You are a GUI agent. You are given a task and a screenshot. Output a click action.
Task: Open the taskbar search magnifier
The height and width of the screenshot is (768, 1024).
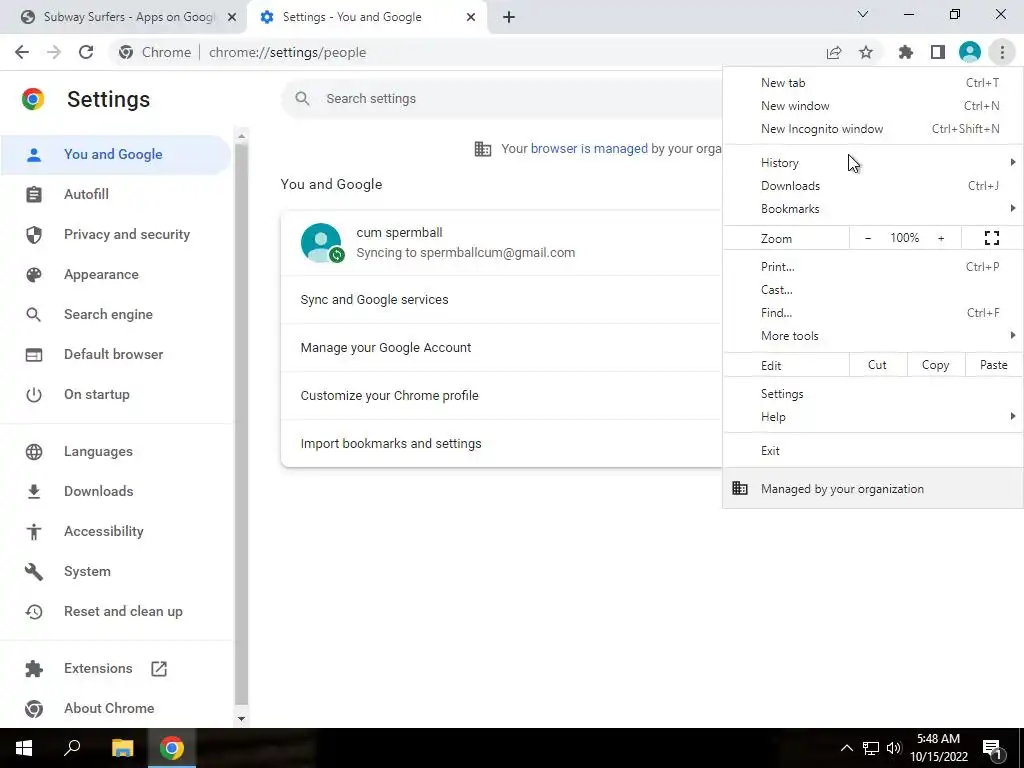pyautogui.click(x=72, y=748)
